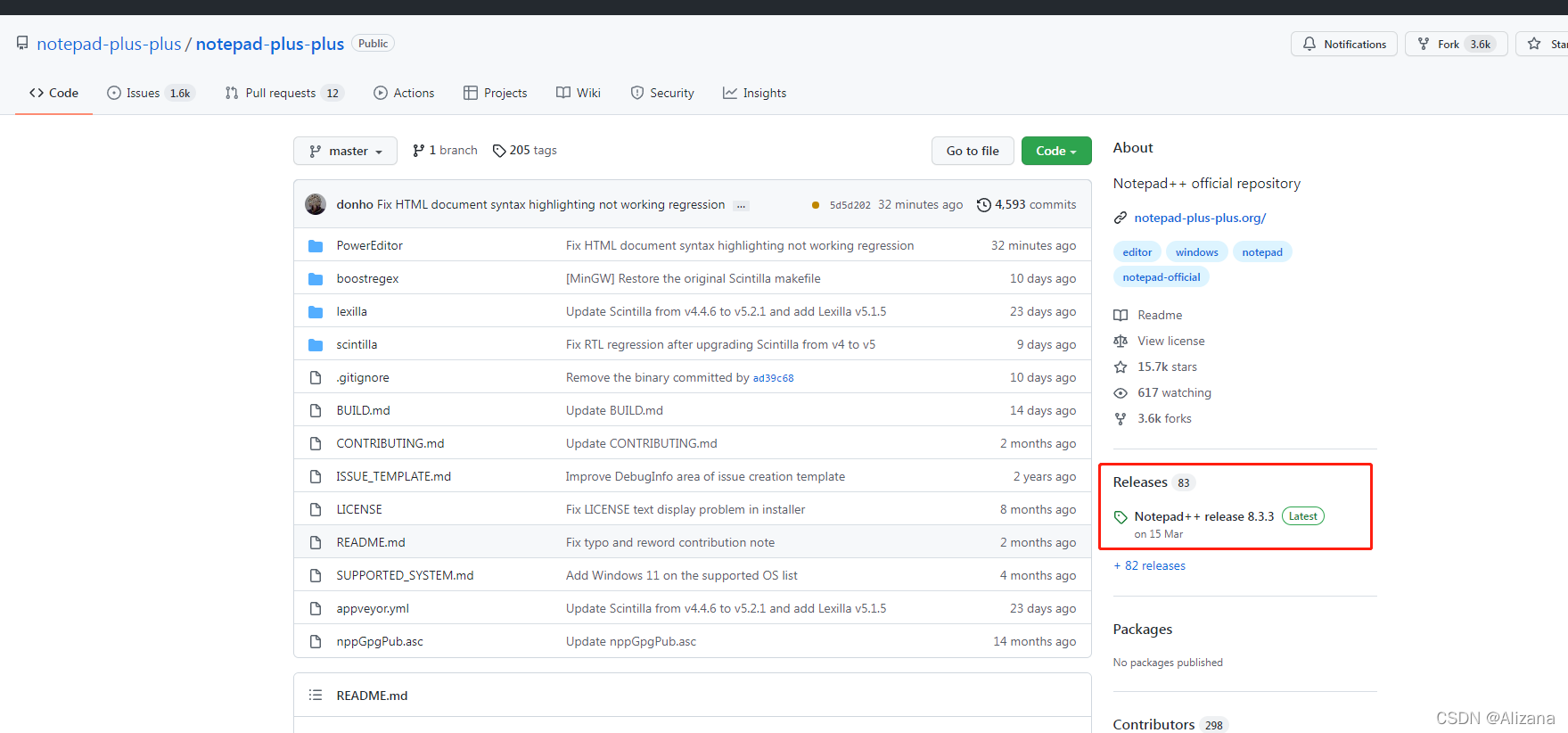Open the notepad-plus-plus owner link
1568x733 pixels.
point(109,44)
